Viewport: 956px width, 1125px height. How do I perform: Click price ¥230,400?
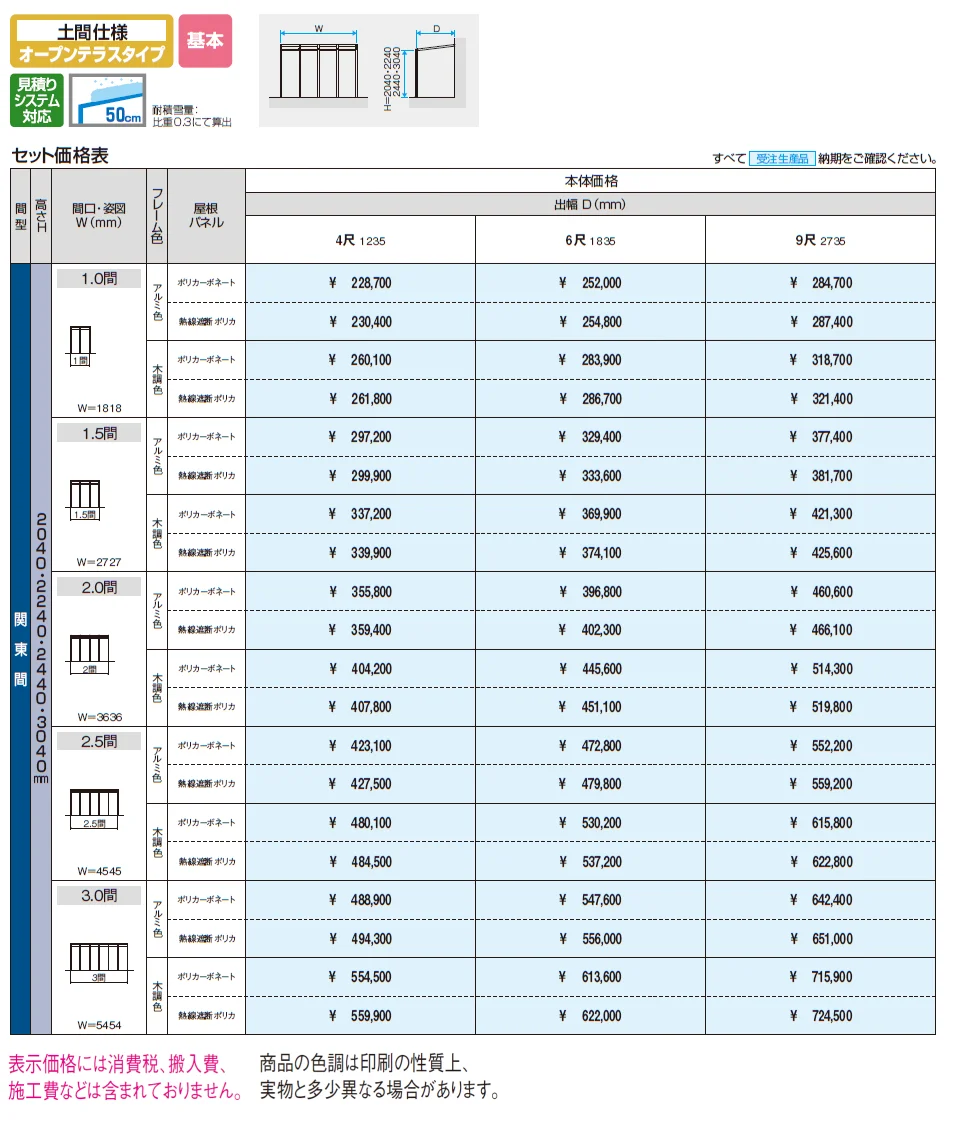click(x=360, y=322)
